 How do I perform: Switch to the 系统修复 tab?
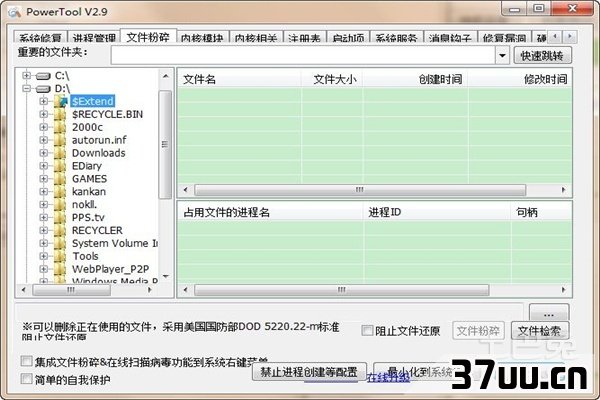coord(41,37)
